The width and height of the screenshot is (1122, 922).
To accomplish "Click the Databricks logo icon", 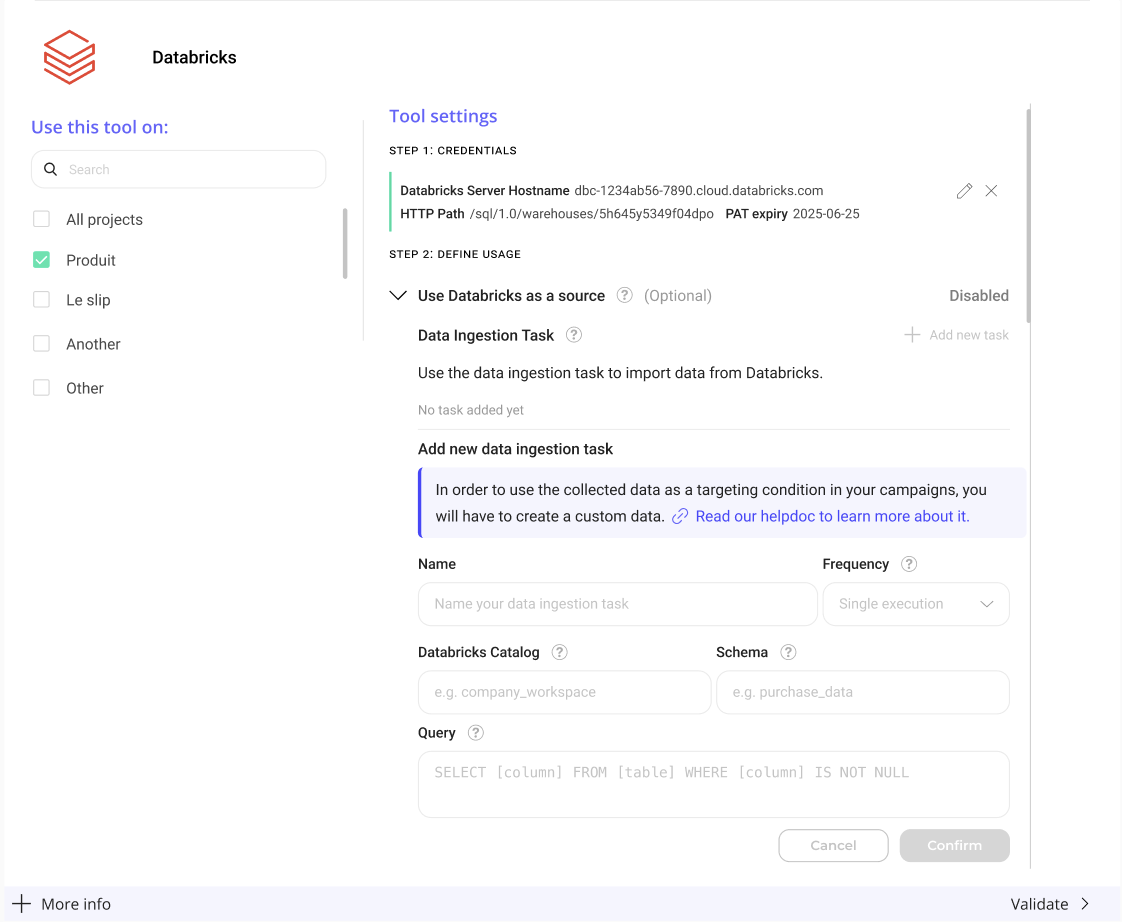I will coord(69,57).
